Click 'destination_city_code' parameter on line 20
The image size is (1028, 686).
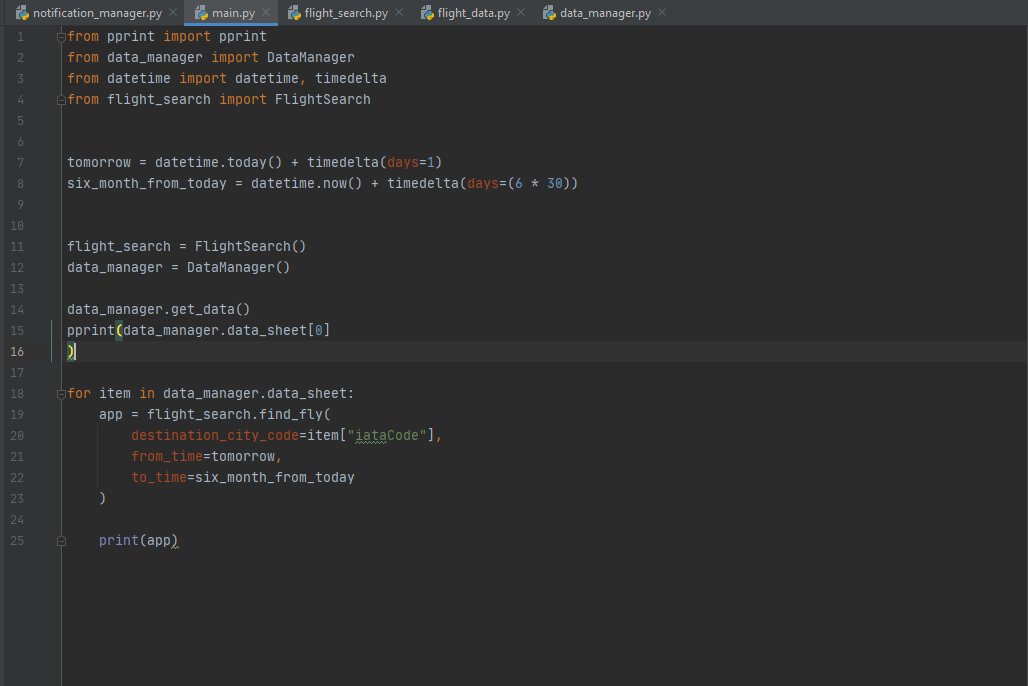(215, 435)
